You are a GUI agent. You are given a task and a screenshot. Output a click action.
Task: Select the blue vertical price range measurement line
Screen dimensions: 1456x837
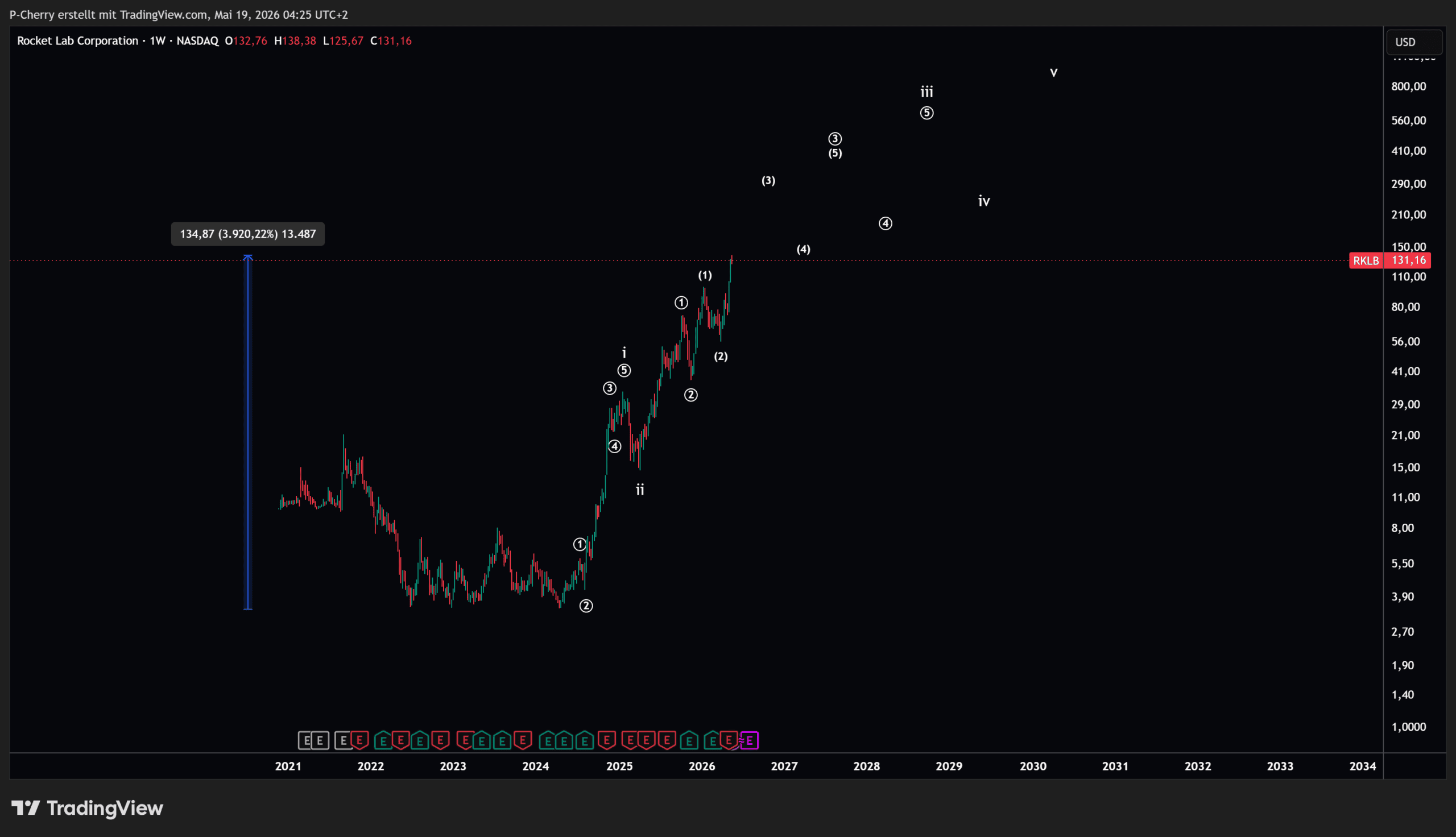[248, 431]
